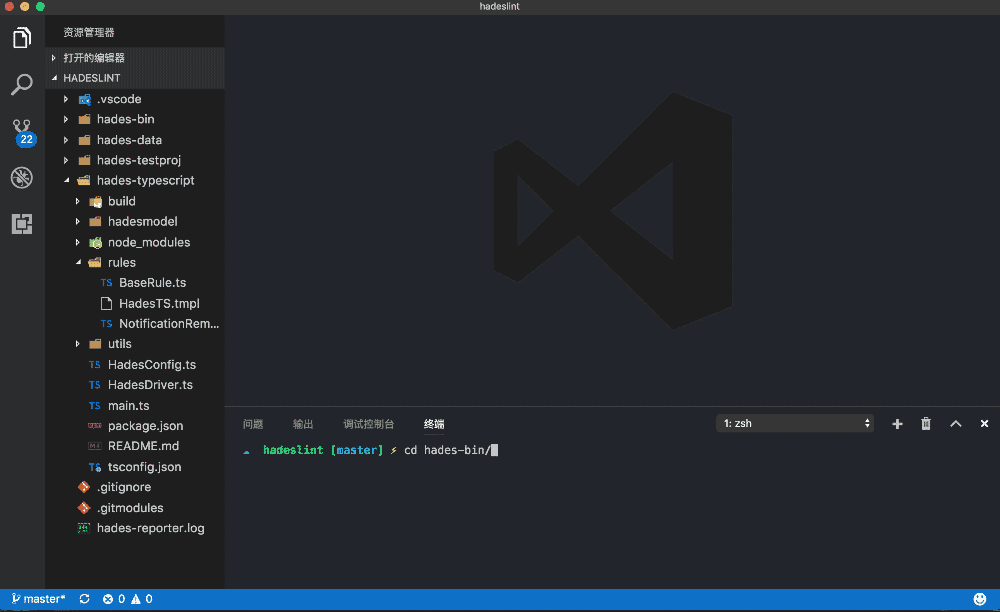Click npm icon beside package.json
This screenshot has width=1000, height=612.
point(94,425)
